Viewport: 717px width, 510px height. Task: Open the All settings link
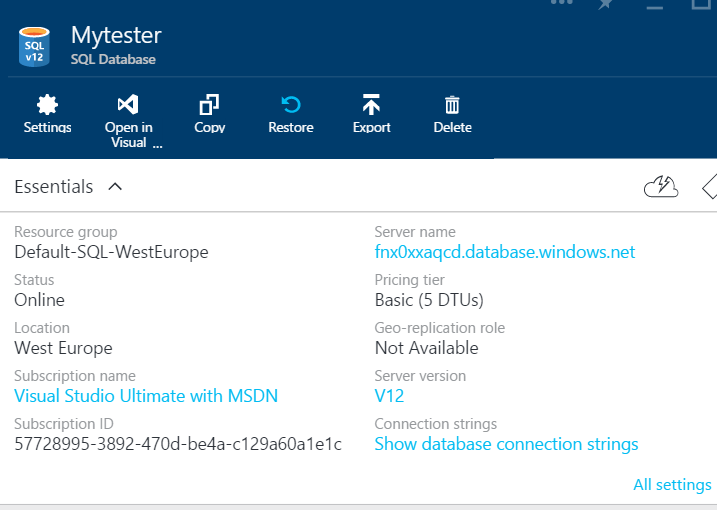coord(672,485)
